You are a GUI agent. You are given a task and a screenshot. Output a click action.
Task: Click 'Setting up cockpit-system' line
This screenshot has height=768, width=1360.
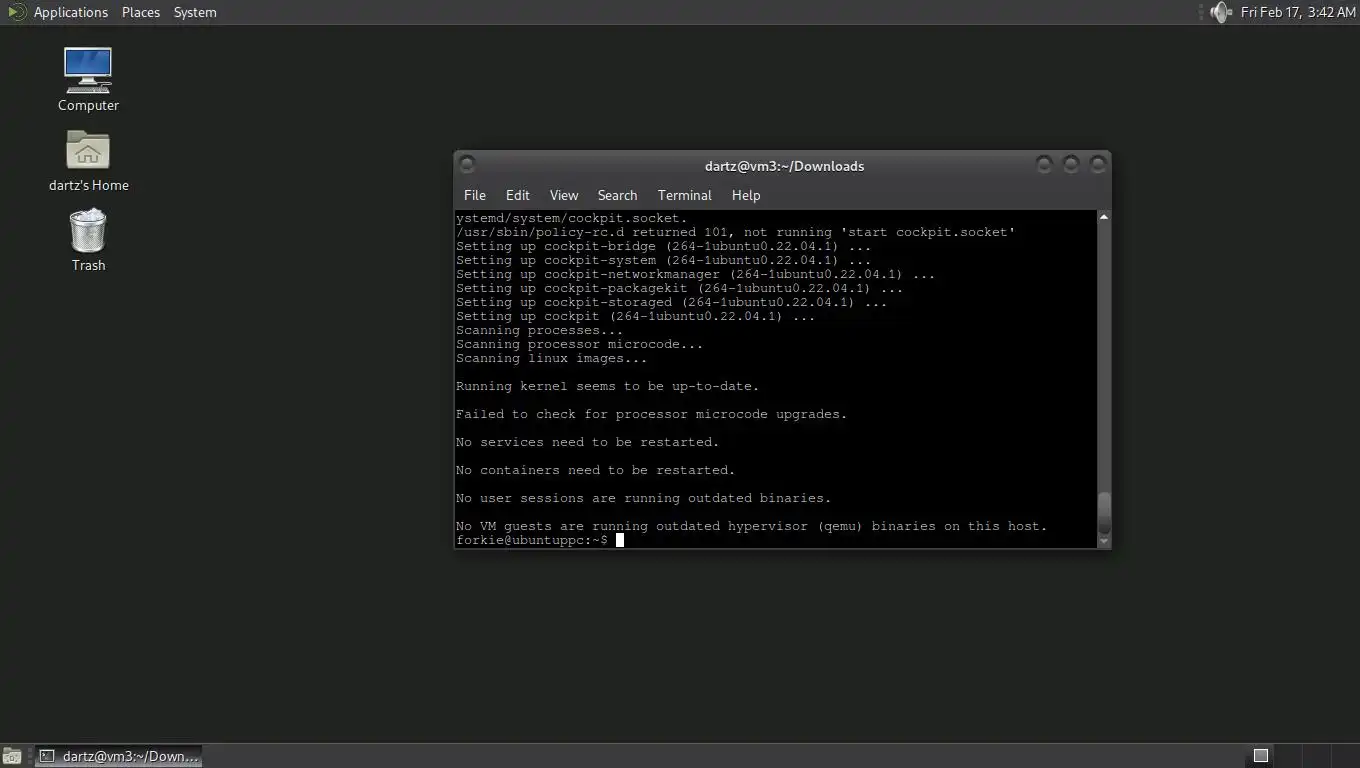tap(663, 260)
